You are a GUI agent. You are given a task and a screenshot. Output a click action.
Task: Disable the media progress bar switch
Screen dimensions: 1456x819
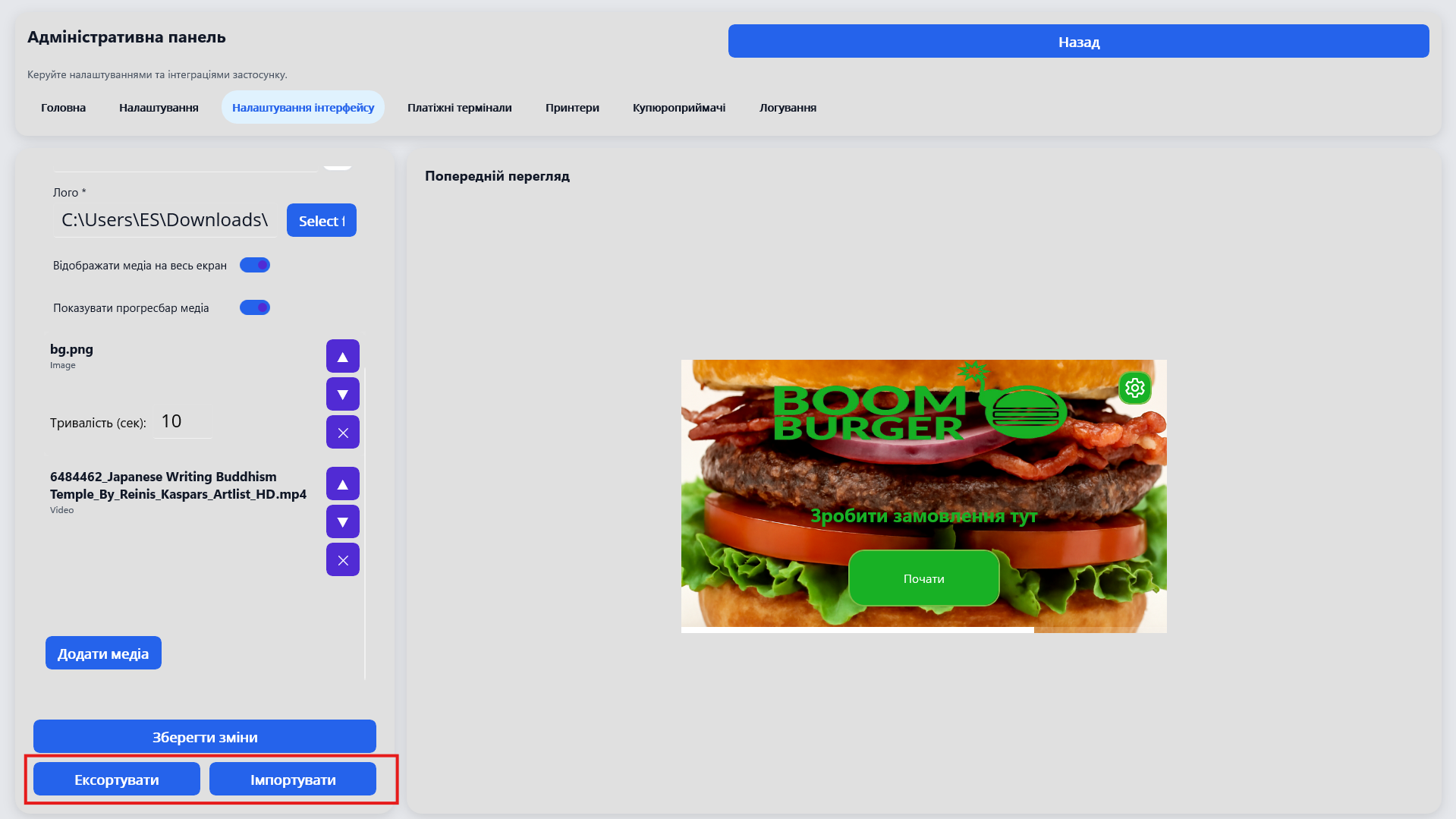(255, 307)
